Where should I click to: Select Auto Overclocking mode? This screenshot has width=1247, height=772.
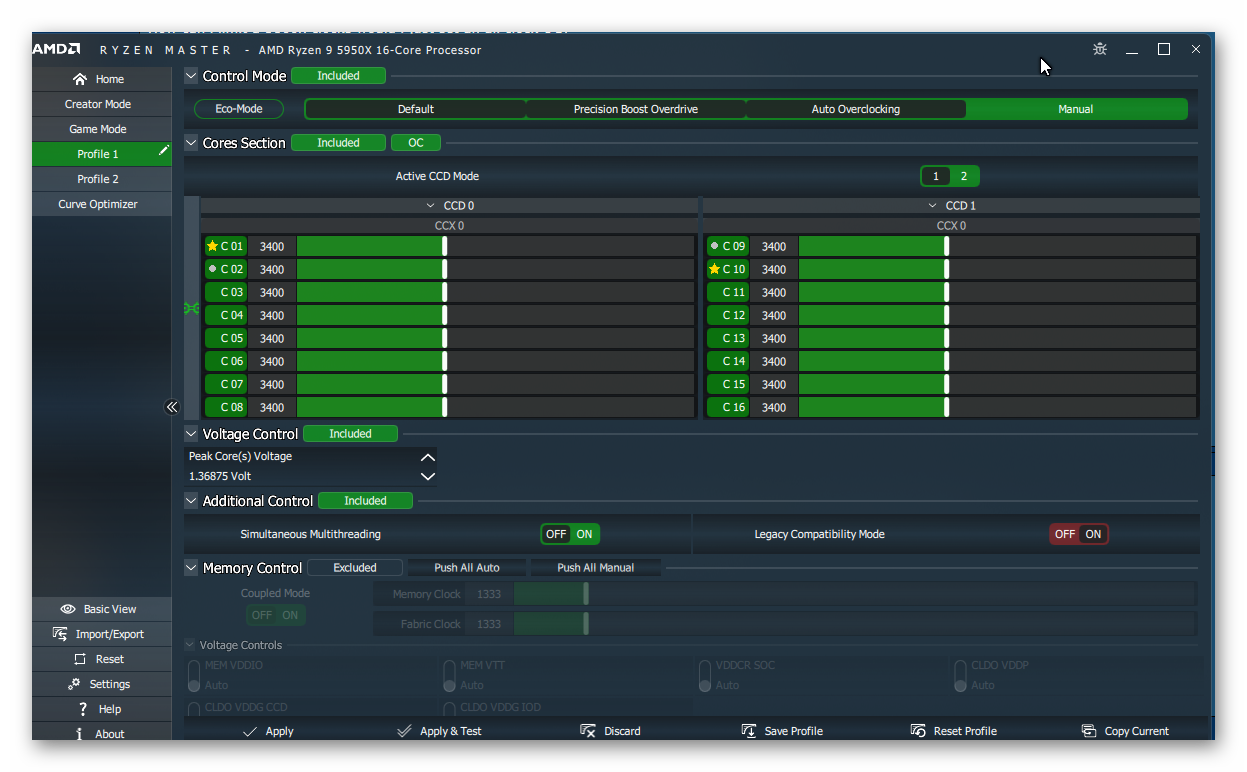[856, 109]
